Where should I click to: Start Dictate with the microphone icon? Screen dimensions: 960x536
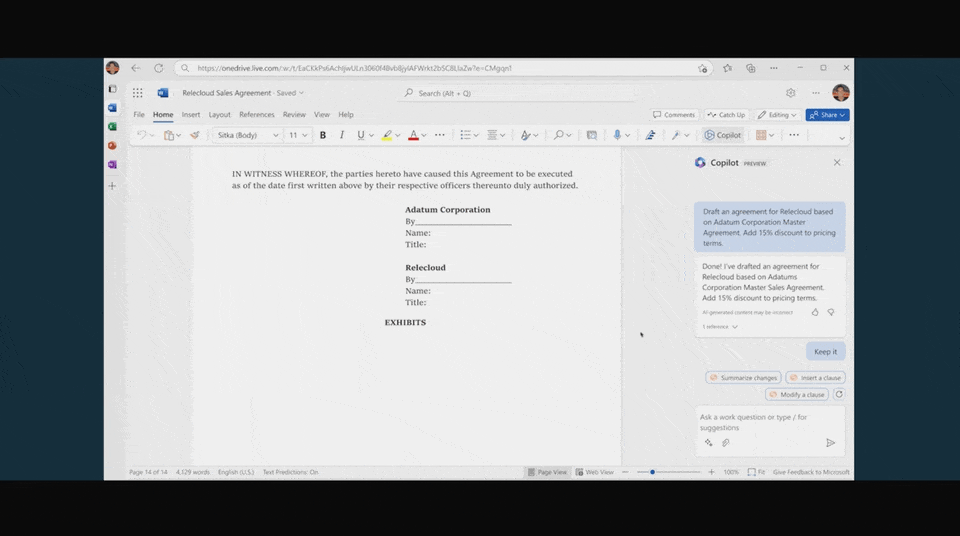point(617,135)
